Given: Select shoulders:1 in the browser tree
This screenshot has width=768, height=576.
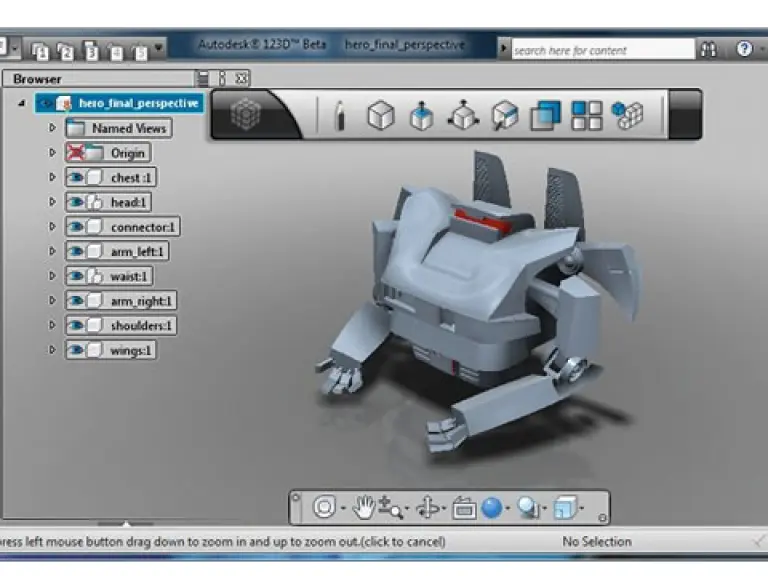Looking at the screenshot, I should [141, 326].
